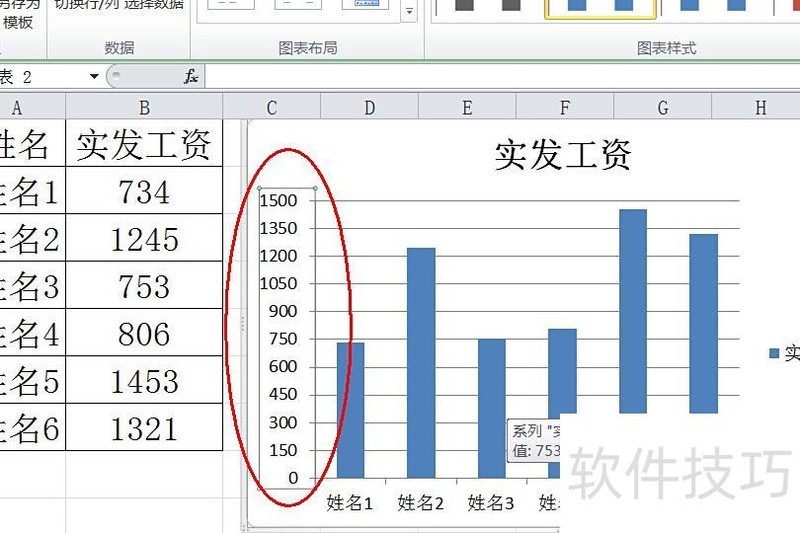Select the cell containing 806
800x533 pixels.
click(144, 333)
